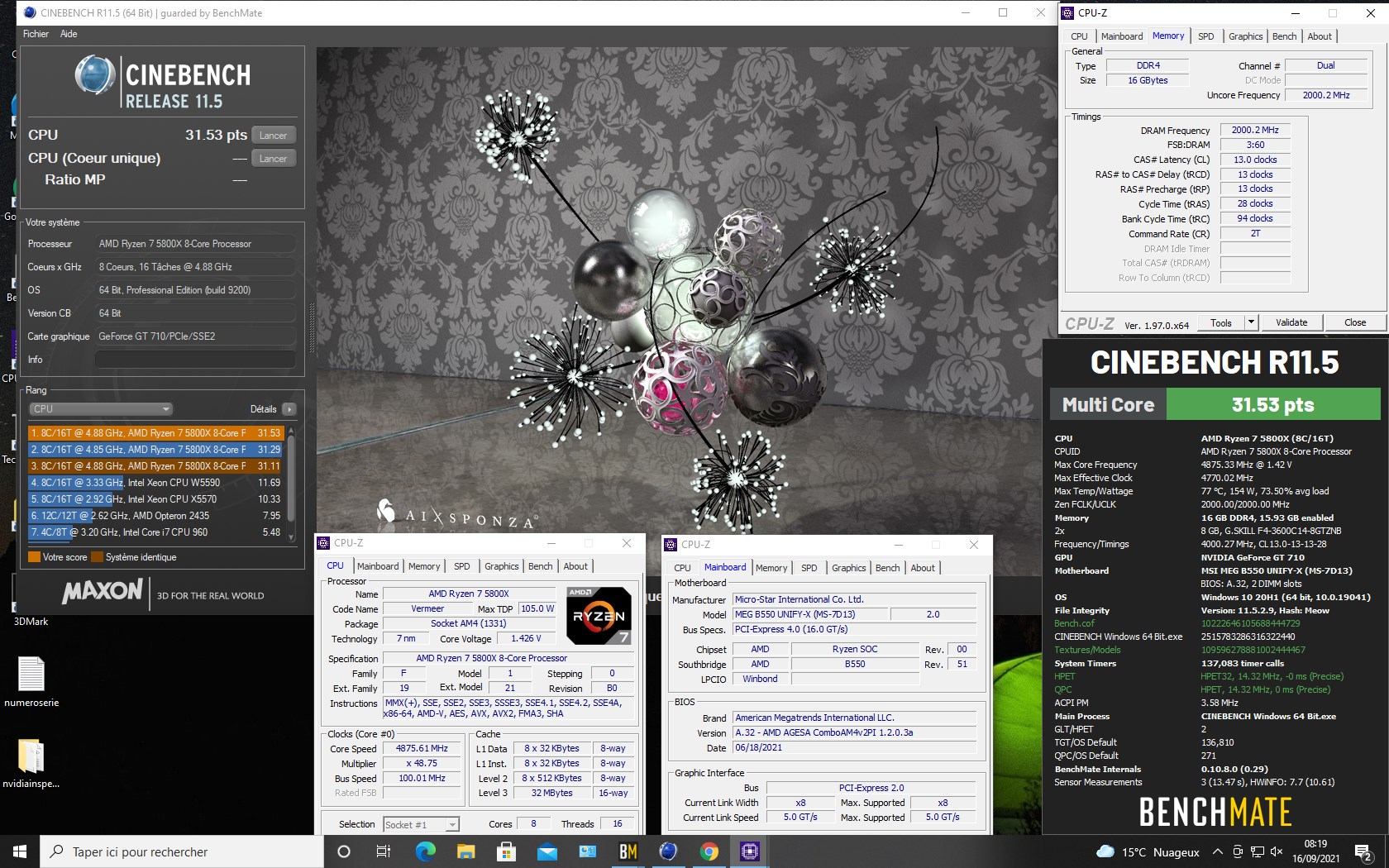The height and width of the screenshot is (868, 1389).
Task: Click Lancer button for CPU Coeur unique
Action: [273, 159]
